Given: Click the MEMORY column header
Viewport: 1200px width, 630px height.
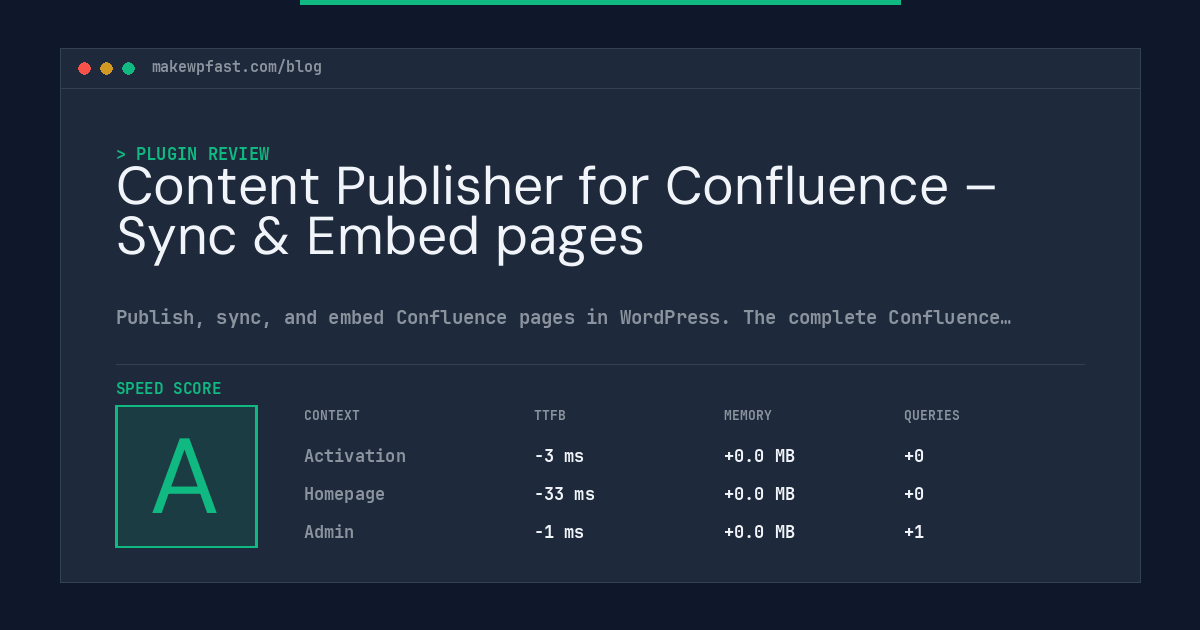Looking at the screenshot, I should (748, 416).
